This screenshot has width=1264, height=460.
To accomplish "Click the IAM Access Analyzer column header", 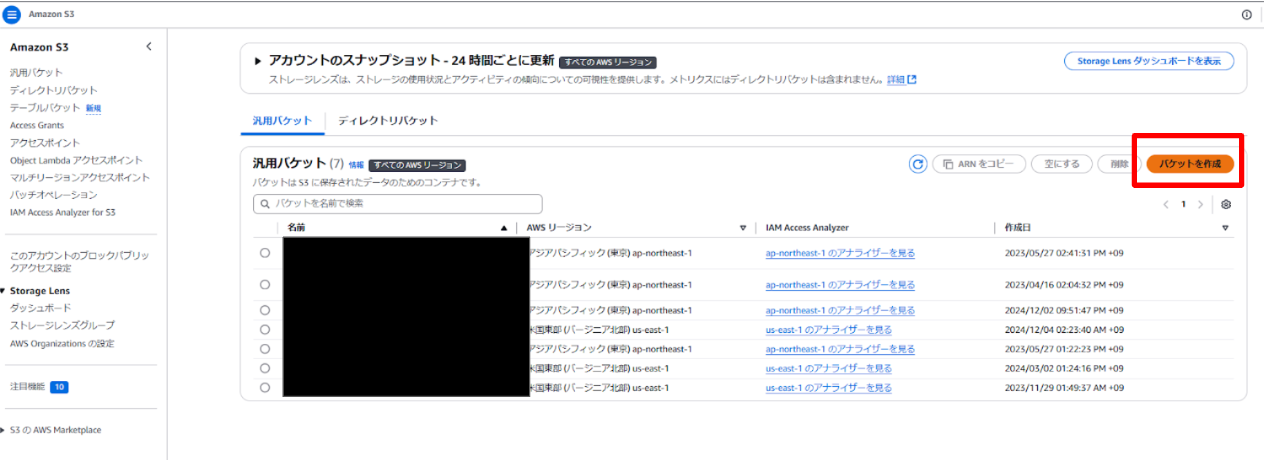I will pos(807,228).
